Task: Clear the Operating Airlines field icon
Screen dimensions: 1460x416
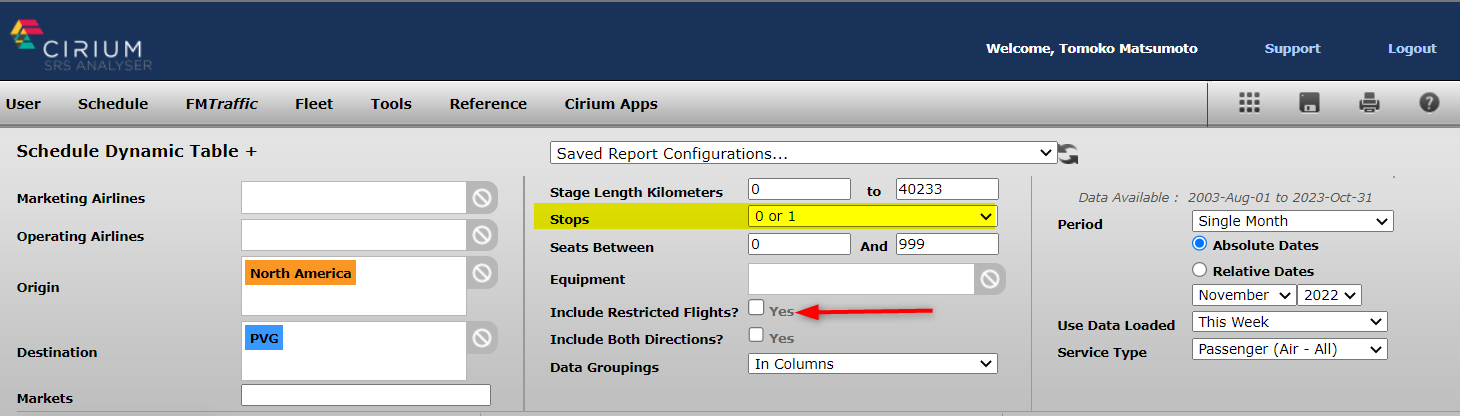Action: pos(482,235)
